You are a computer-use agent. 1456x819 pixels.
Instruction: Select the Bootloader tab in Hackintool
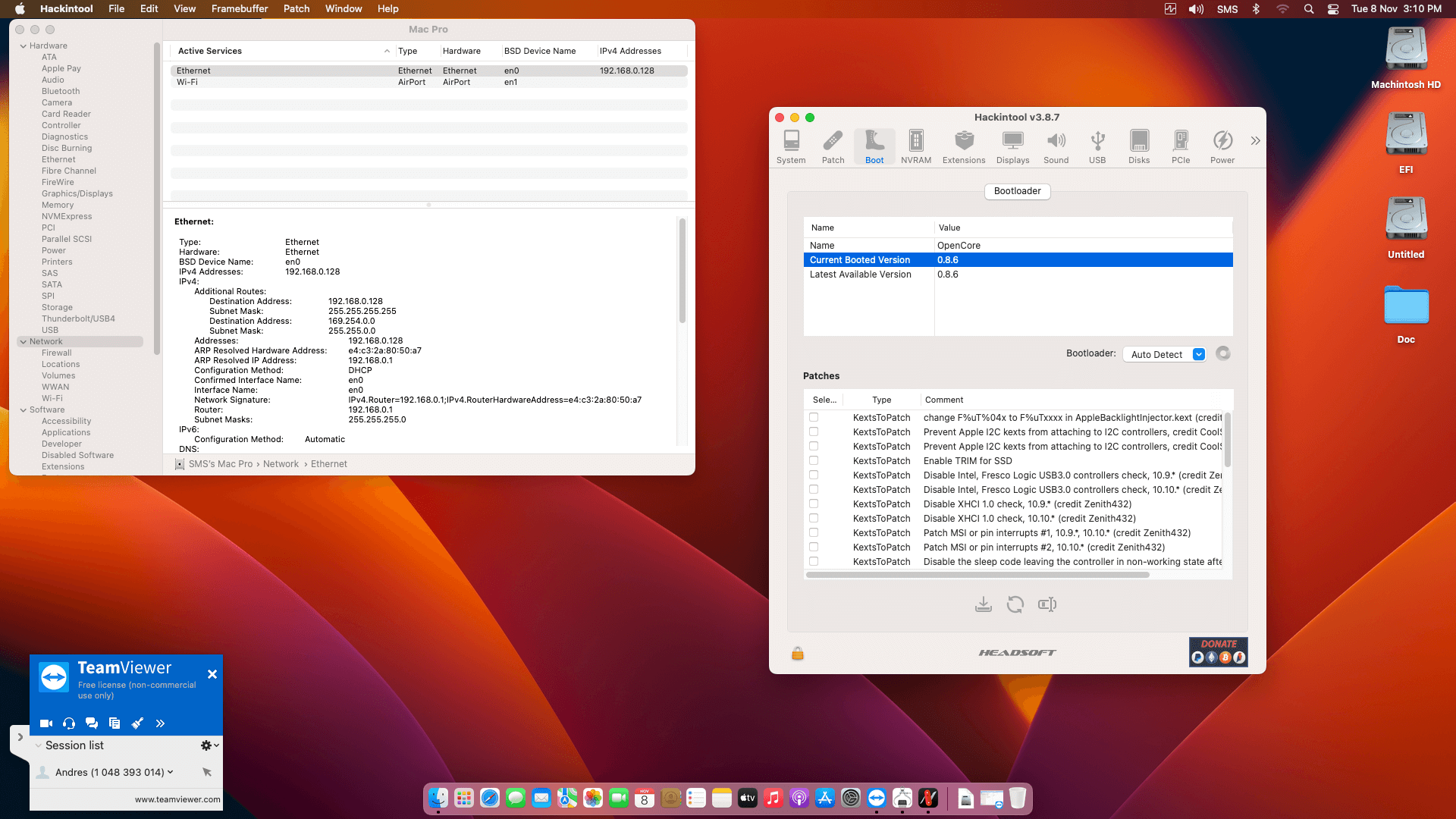pos(1017,191)
